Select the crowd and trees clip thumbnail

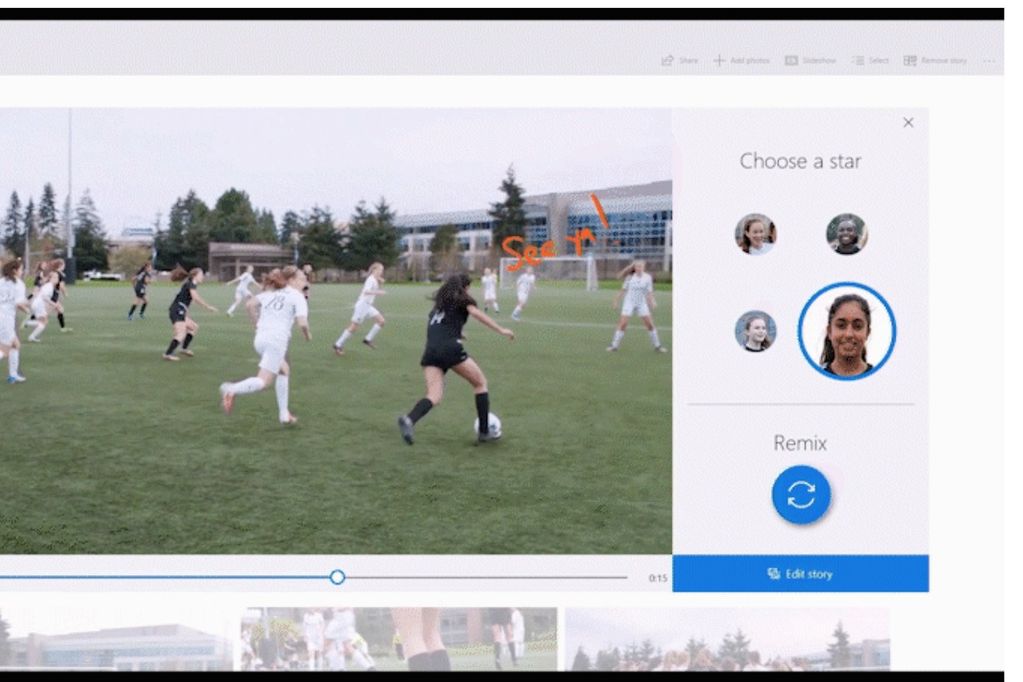[725, 640]
